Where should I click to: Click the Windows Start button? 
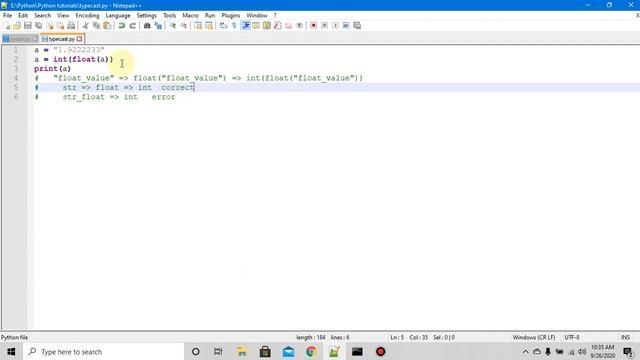point(11,352)
